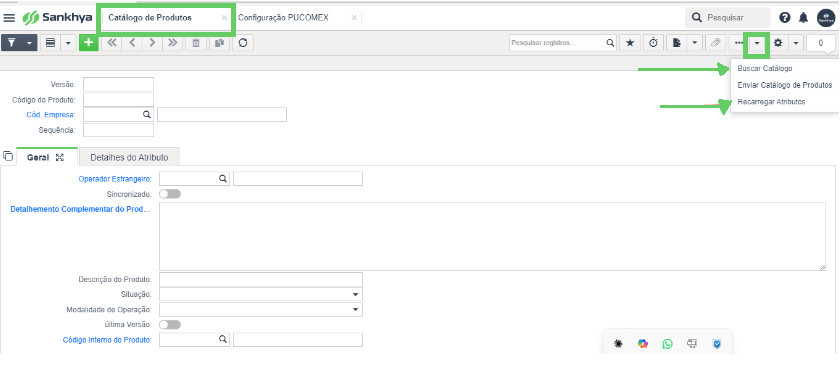Select the Geral tab
The width and height of the screenshot is (840, 372).
click(38, 158)
